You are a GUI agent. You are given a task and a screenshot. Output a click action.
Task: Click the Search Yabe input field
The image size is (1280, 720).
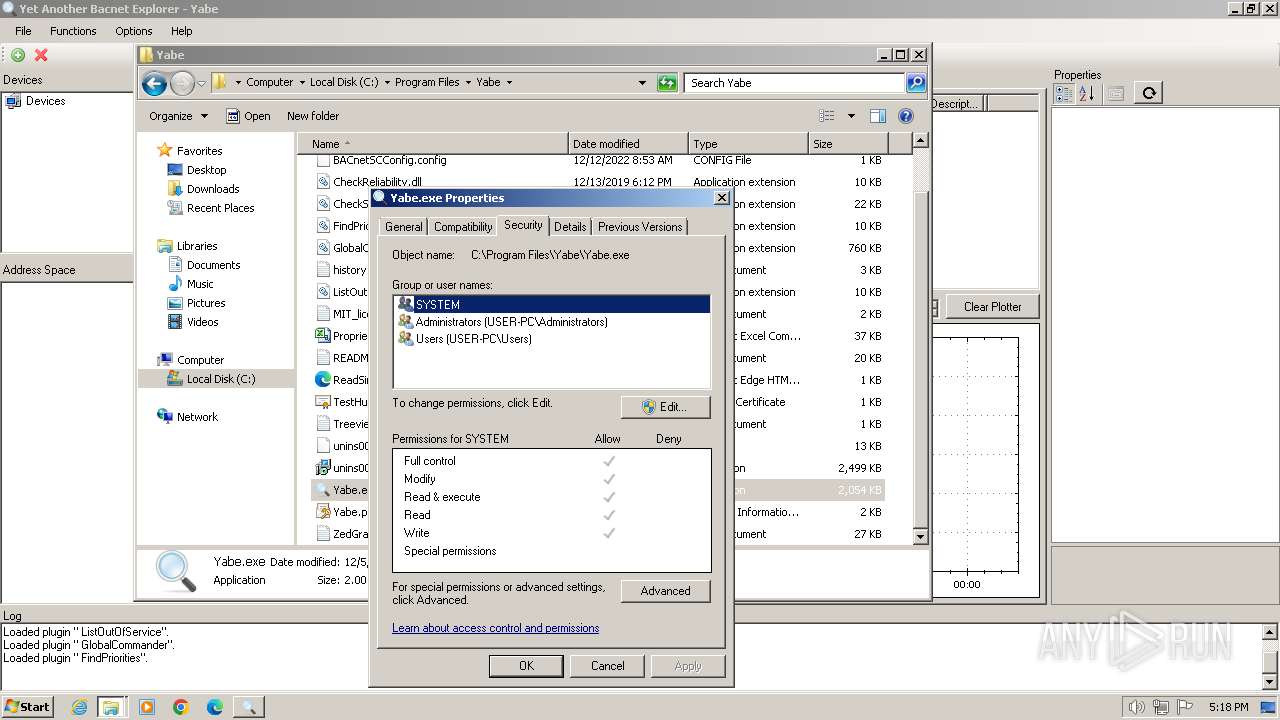click(795, 83)
